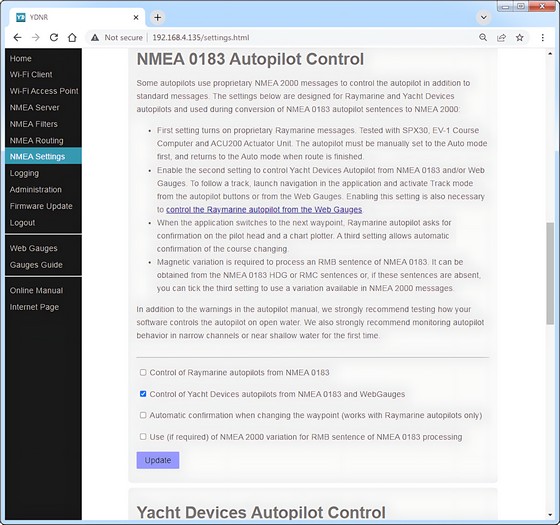Click the scrollbar up arrow
Screen dimensions: 560x525
tap(550, 54)
